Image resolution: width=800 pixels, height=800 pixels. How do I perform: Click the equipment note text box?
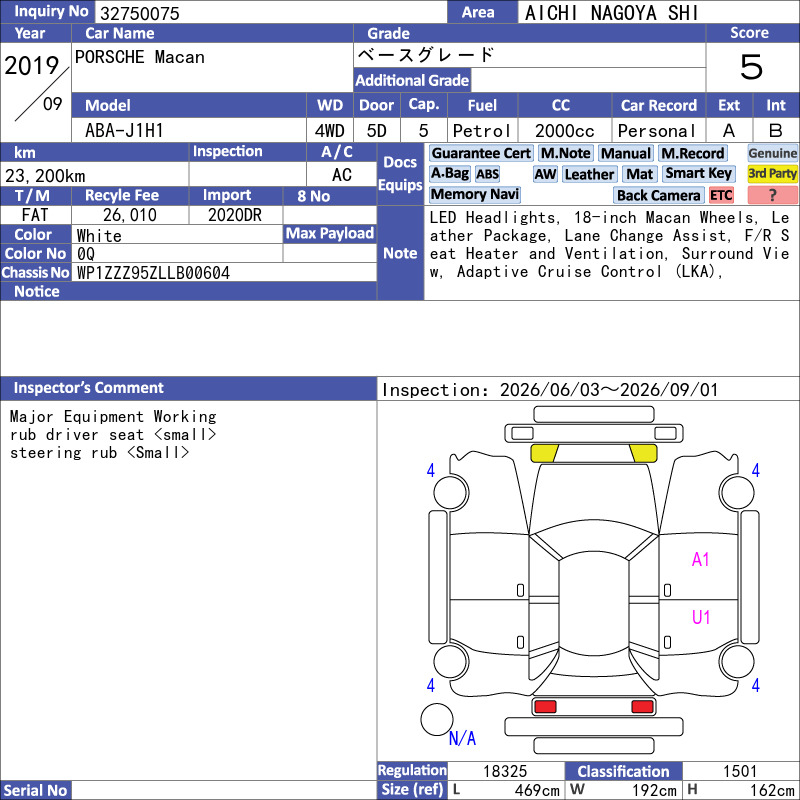611,253
